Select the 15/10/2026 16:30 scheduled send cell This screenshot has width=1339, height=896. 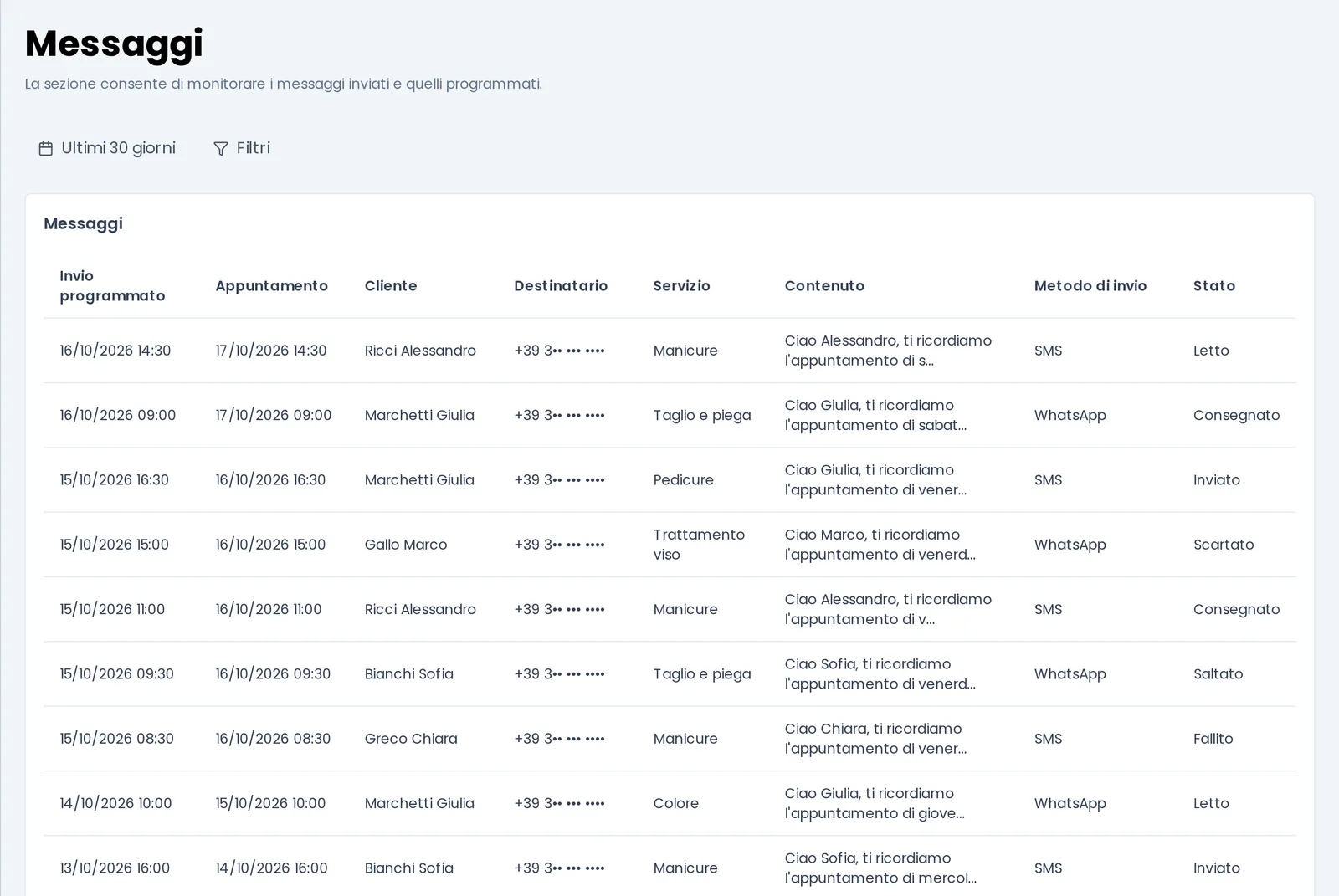tap(114, 480)
